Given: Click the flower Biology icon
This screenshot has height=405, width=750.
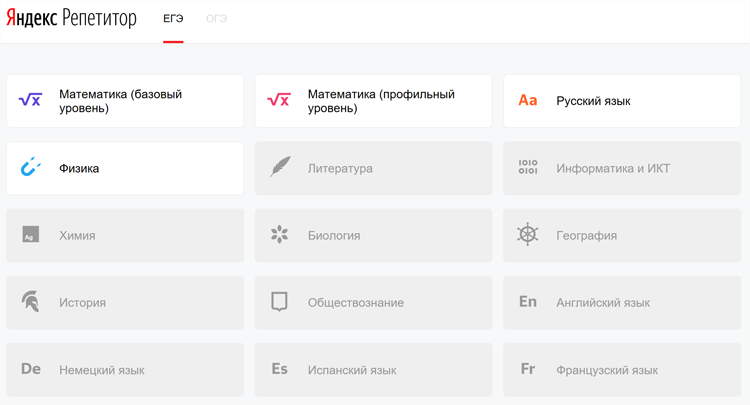Looking at the screenshot, I should [279, 235].
